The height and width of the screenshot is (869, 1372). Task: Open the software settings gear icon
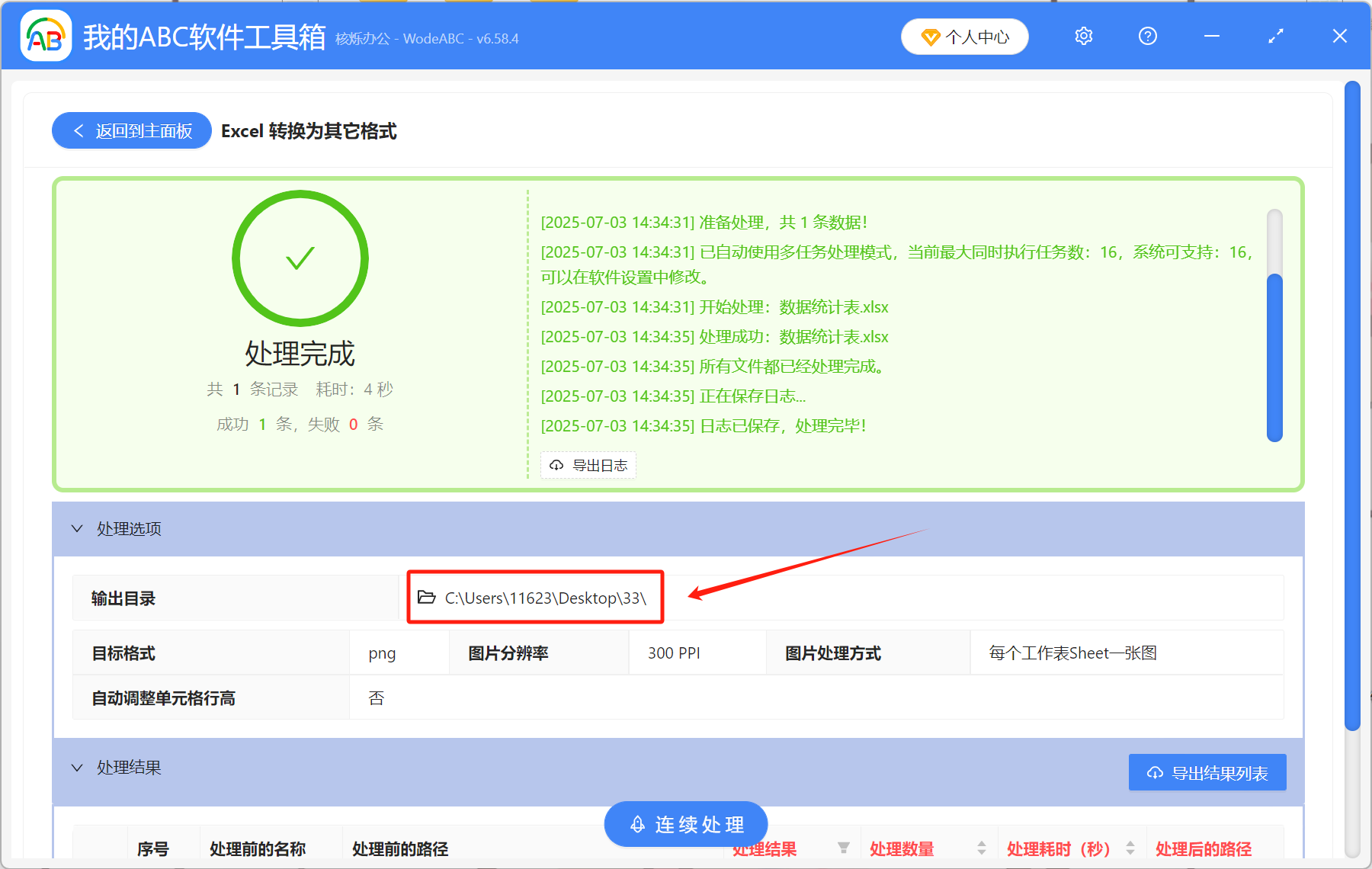tap(1083, 36)
